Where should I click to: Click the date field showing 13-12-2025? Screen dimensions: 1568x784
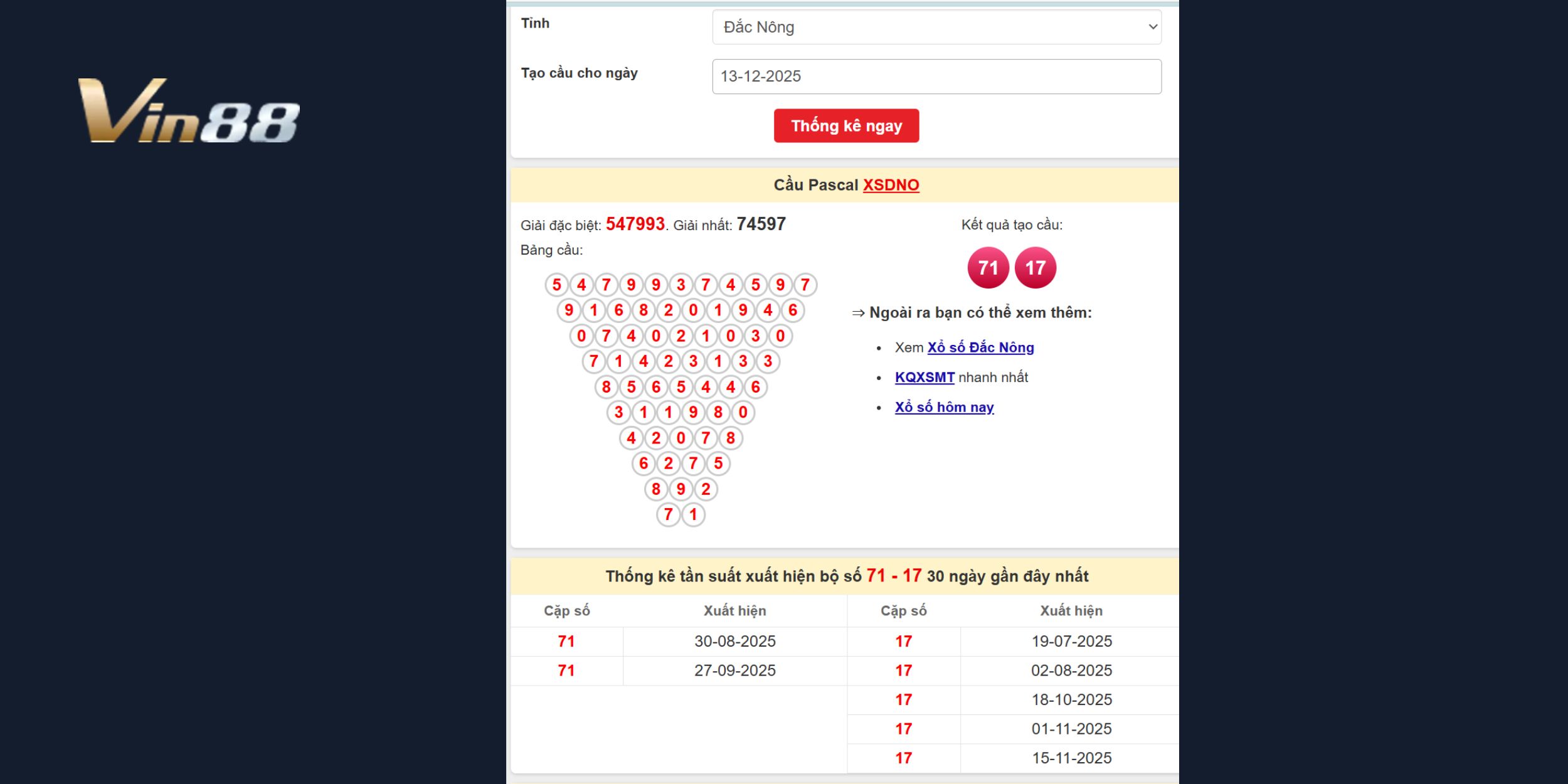coord(936,77)
